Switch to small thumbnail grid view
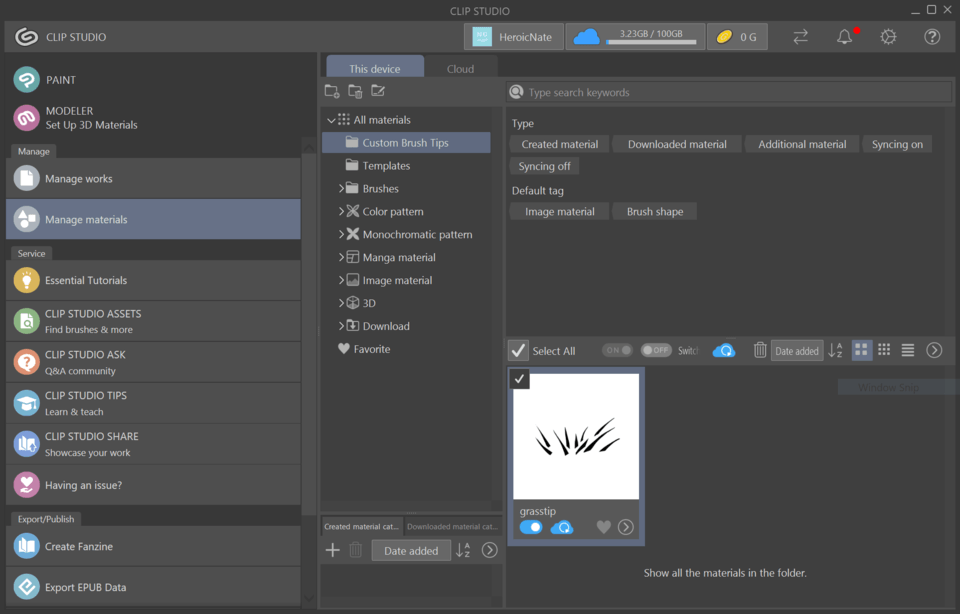960x614 pixels. pyautogui.click(x=884, y=350)
